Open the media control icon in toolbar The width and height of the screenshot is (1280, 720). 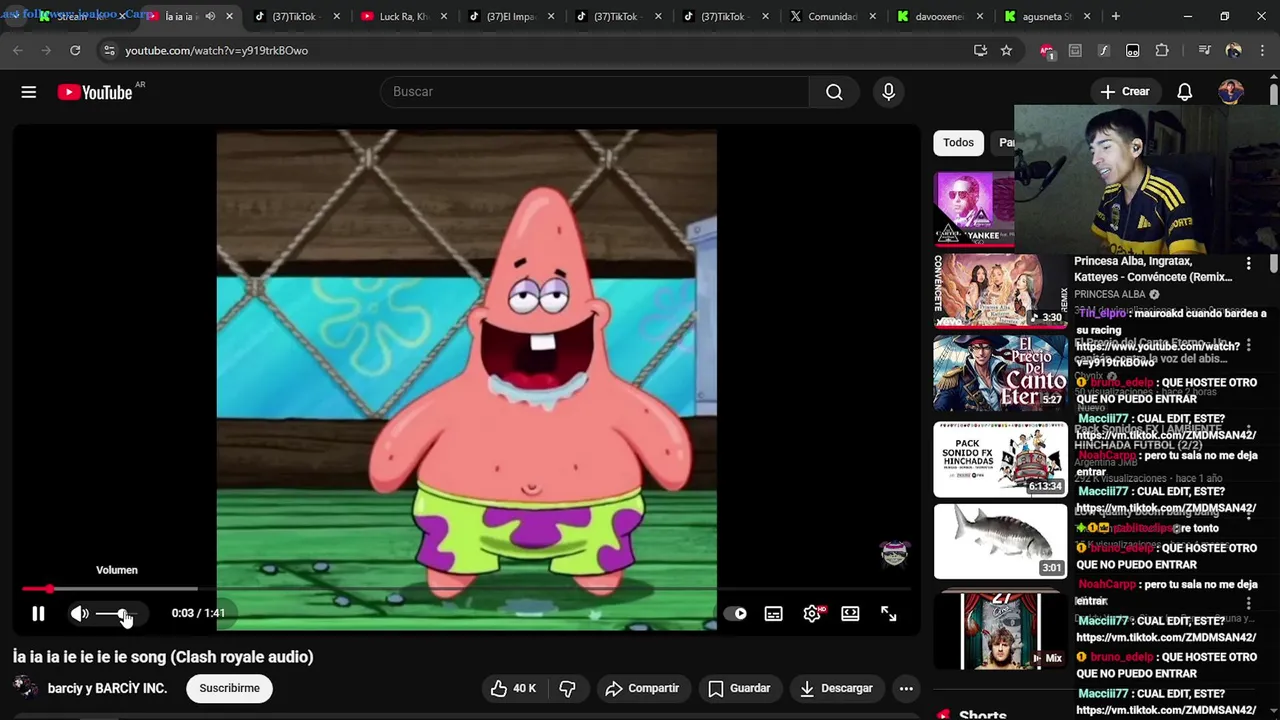1204,50
